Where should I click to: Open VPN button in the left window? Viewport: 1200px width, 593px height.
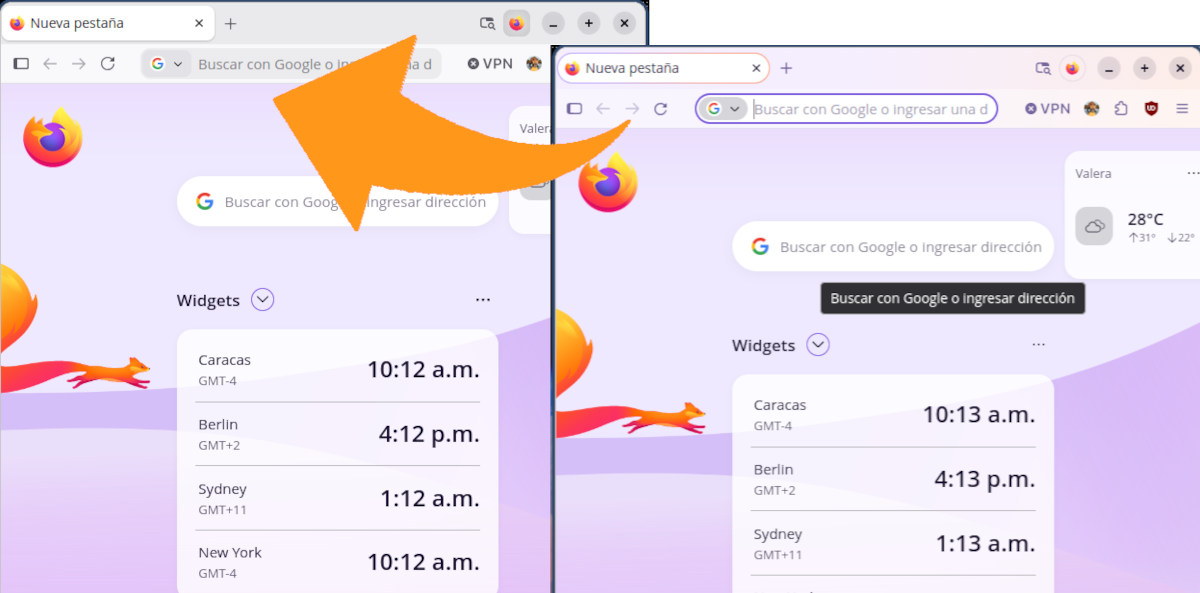[x=490, y=63]
